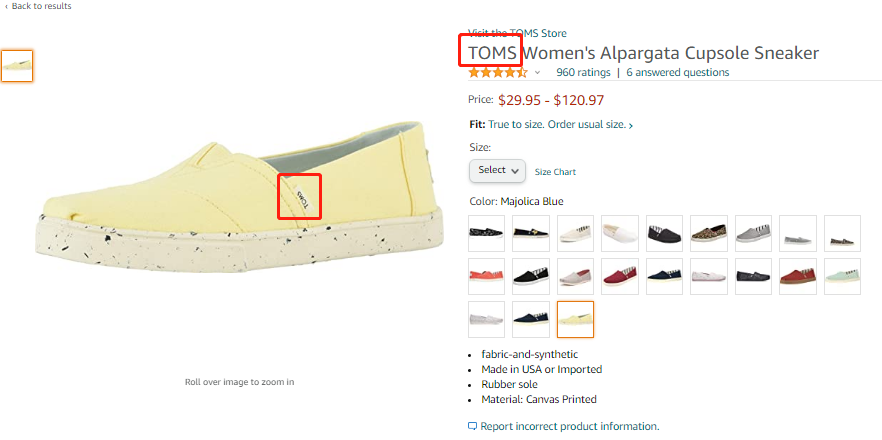
Task: View the 6 answered questions
Action: [677, 72]
